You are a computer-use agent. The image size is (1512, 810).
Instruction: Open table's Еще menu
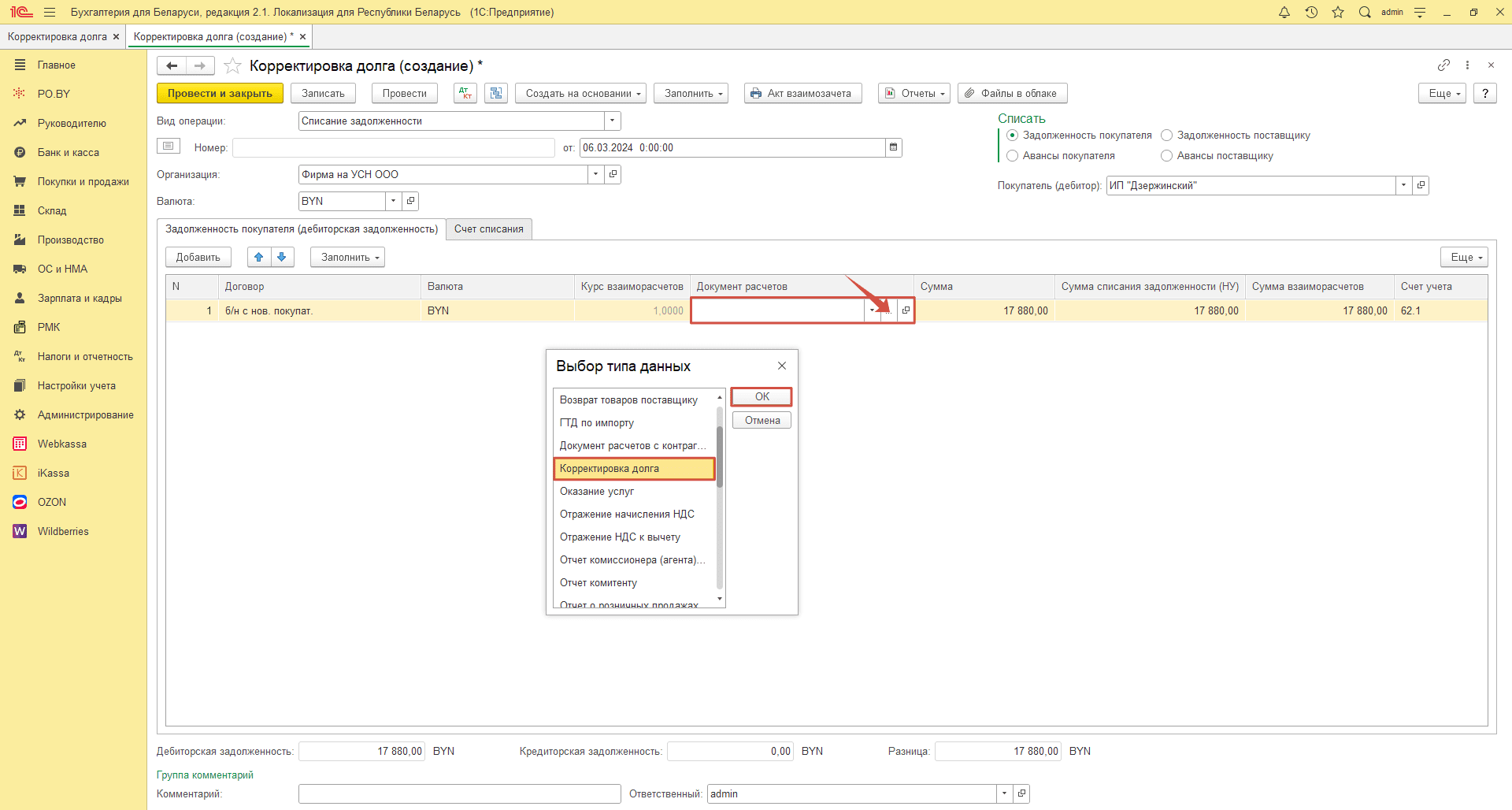pos(1465,257)
